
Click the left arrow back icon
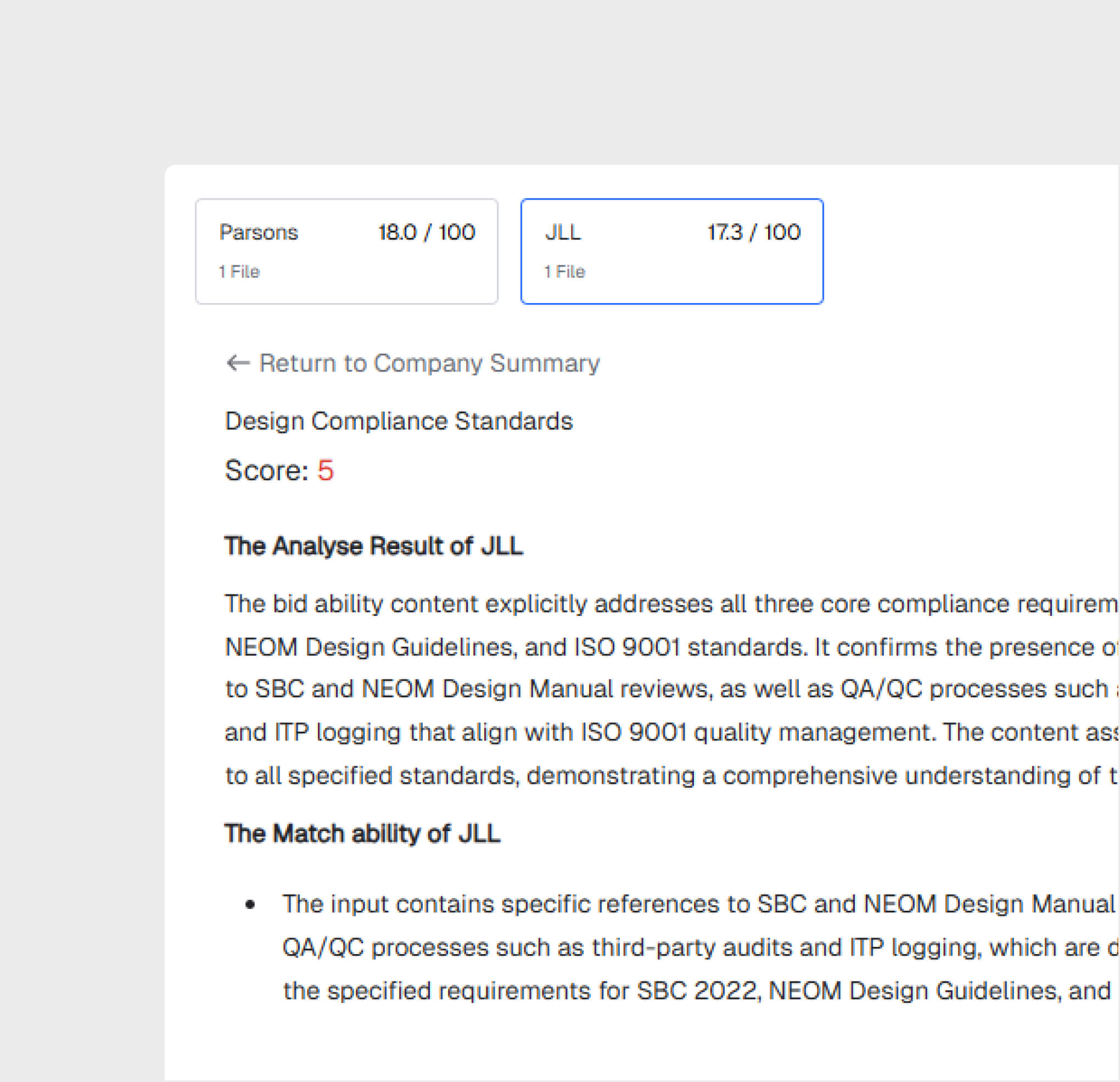pos(238,363)
